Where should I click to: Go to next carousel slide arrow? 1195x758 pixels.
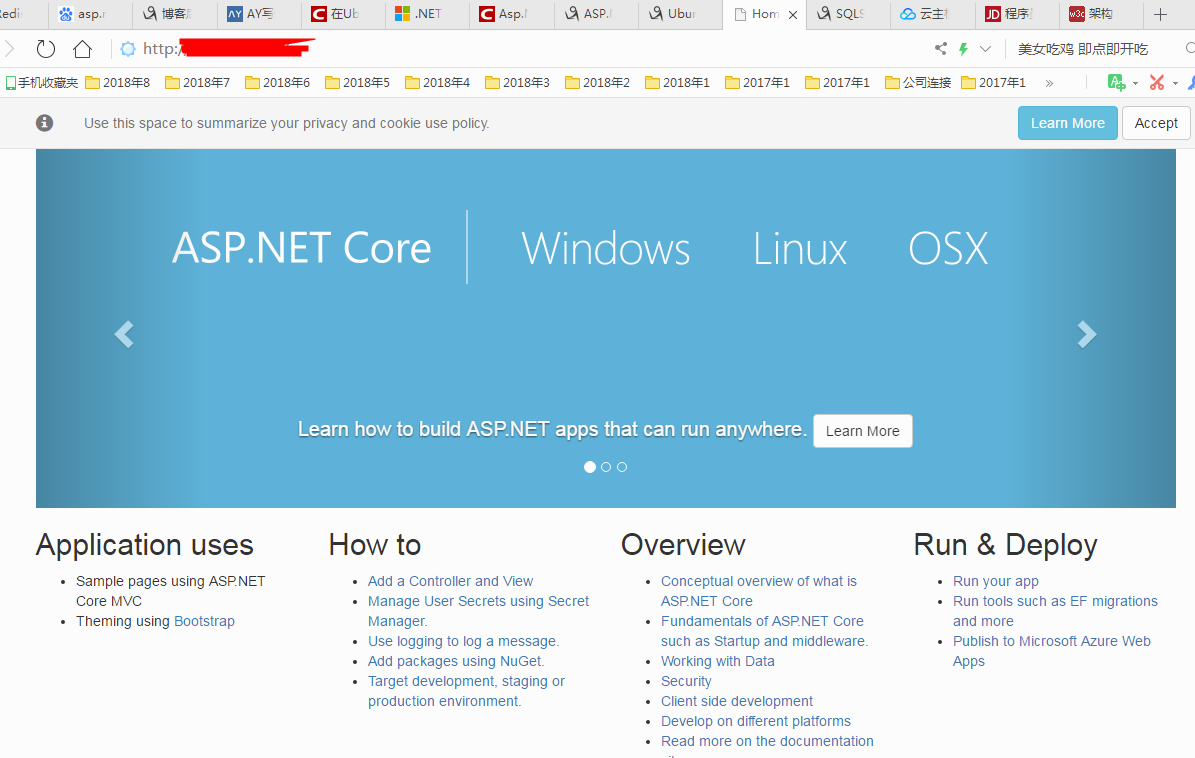pos(1087,334)
